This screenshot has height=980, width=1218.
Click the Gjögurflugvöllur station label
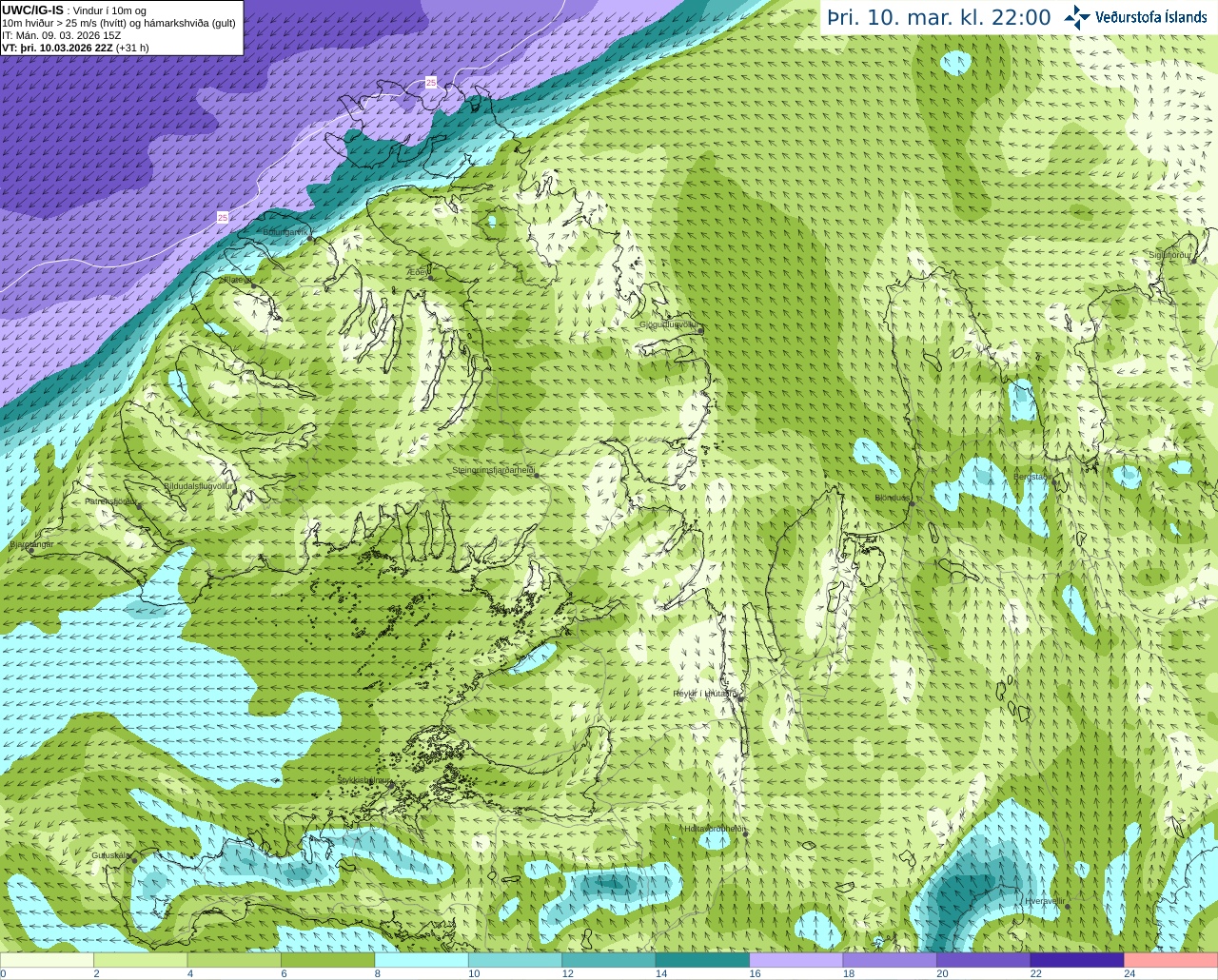point(670,324)
